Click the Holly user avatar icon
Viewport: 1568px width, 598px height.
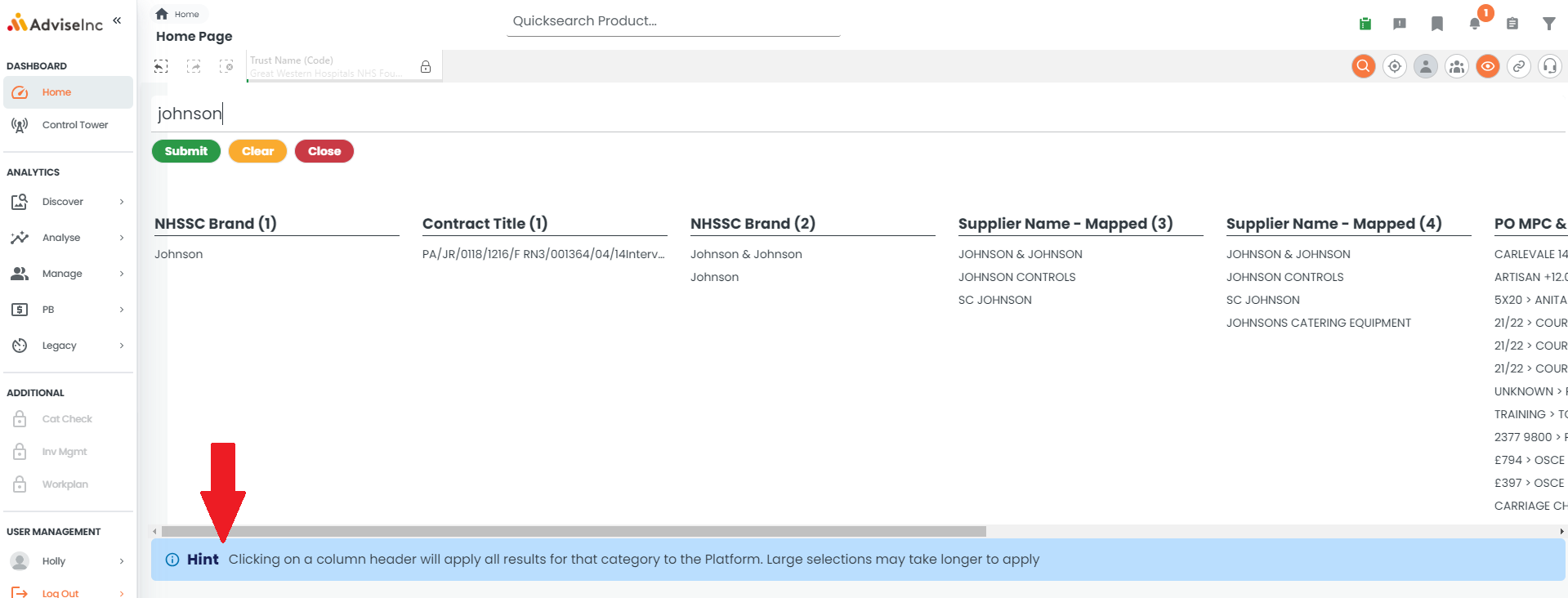pyautogui.click(x=20, y=561)
